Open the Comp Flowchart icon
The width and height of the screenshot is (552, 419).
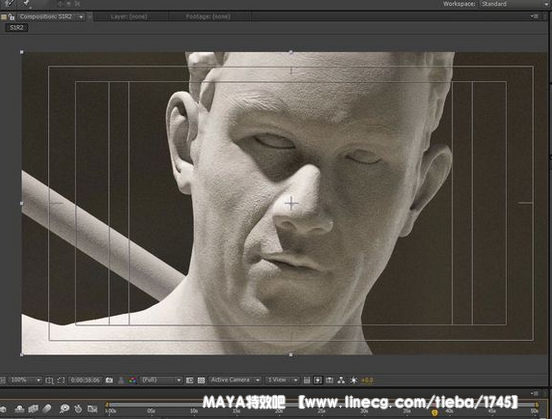tap(341, 380)
